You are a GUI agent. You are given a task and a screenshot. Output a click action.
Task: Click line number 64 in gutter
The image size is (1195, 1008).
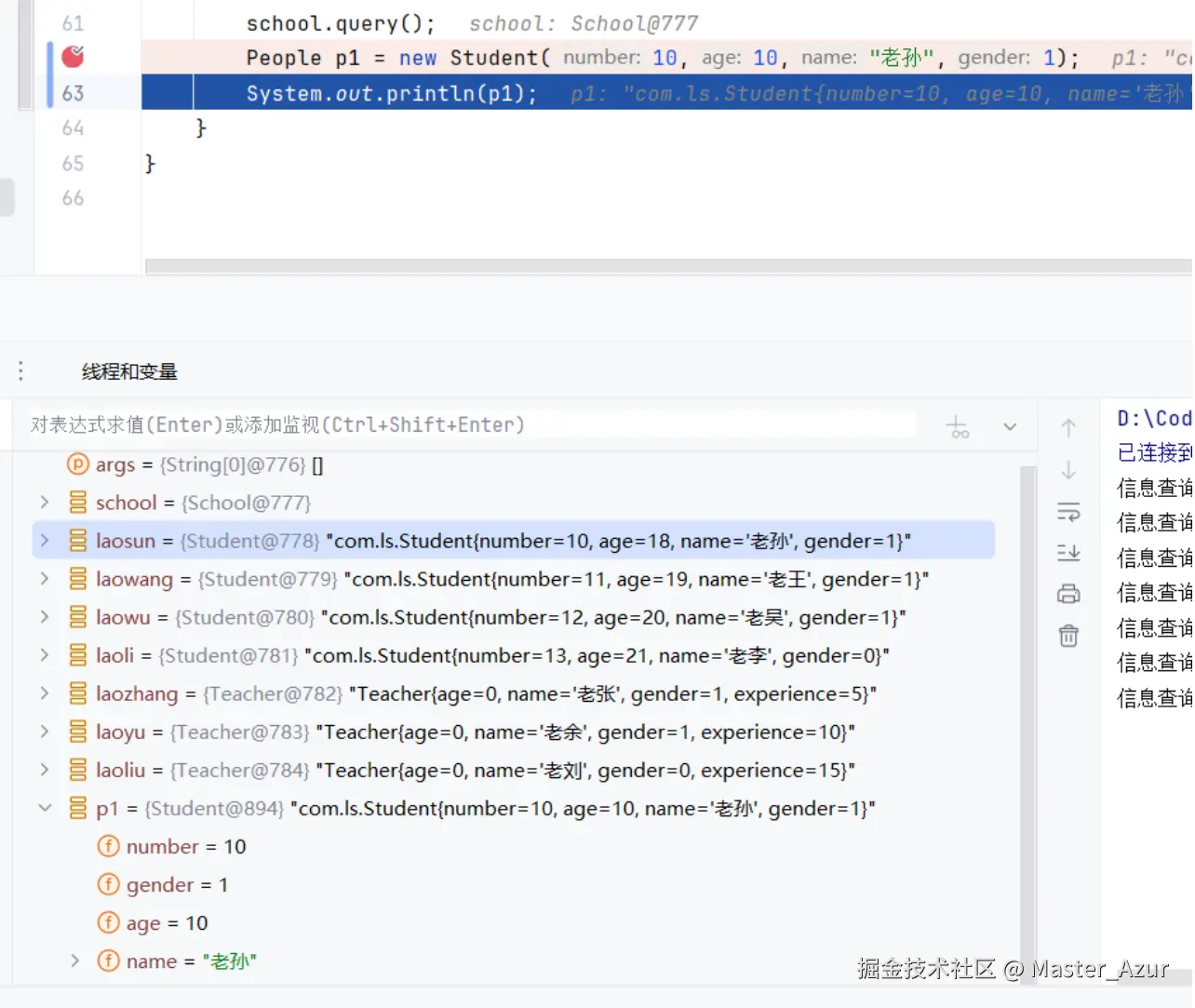click(73, 128)
